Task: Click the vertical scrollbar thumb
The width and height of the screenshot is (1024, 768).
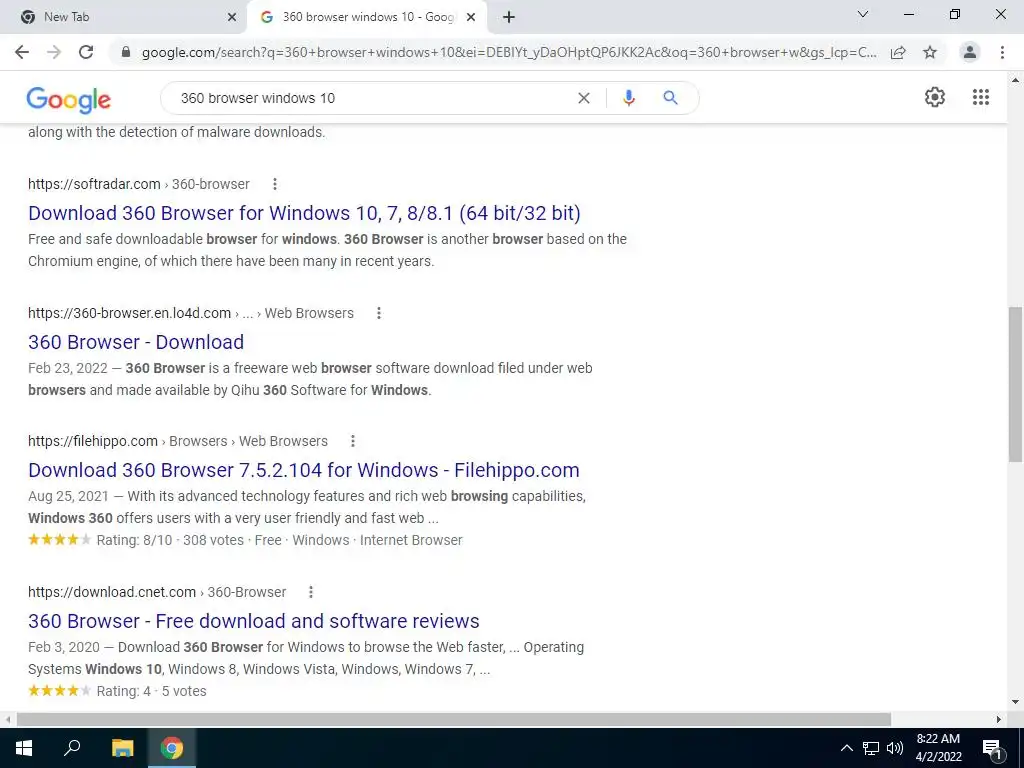Action: pos(1016,384)
